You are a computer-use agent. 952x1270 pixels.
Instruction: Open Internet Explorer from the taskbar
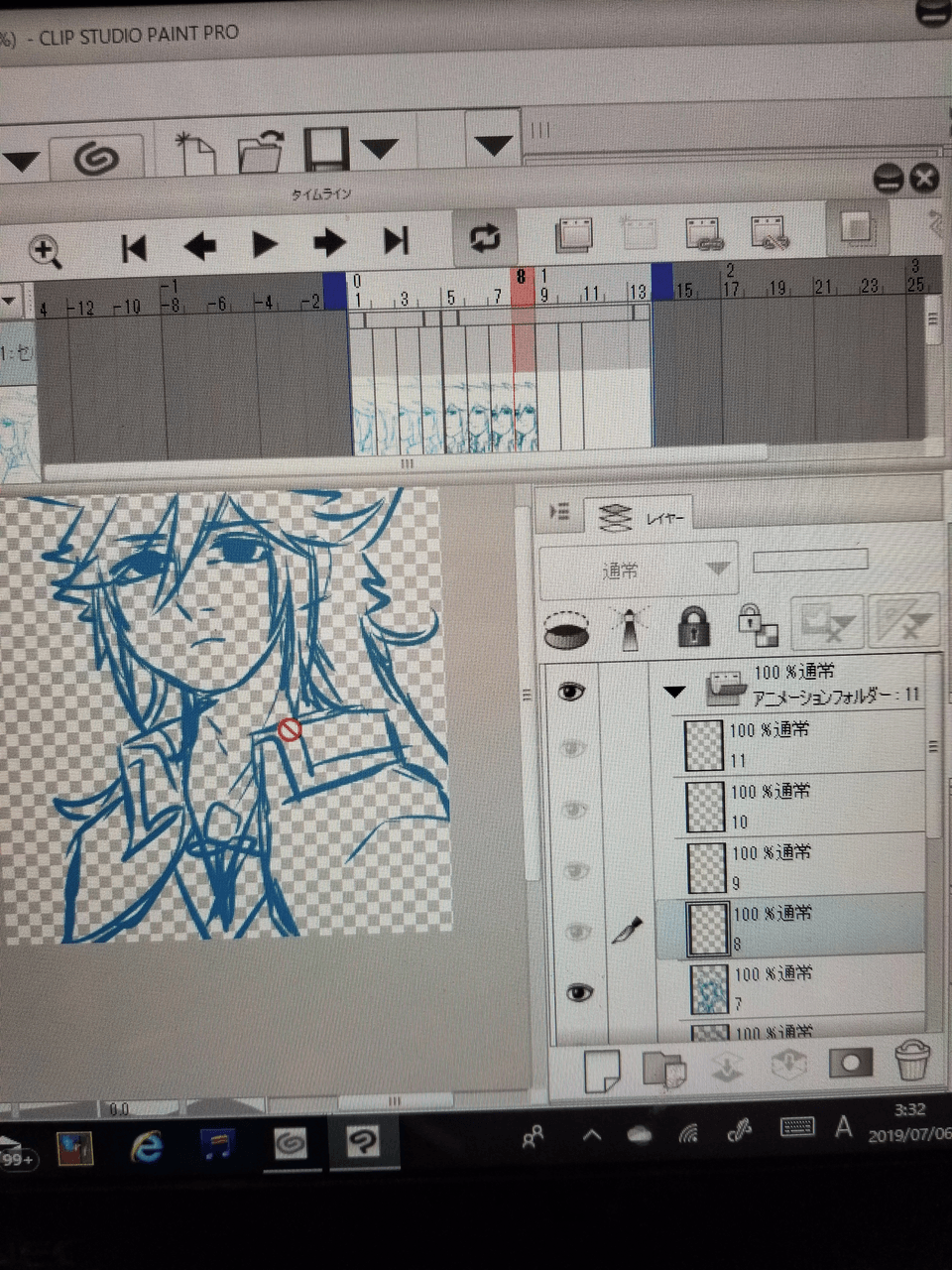click(x=147, y=1147)
